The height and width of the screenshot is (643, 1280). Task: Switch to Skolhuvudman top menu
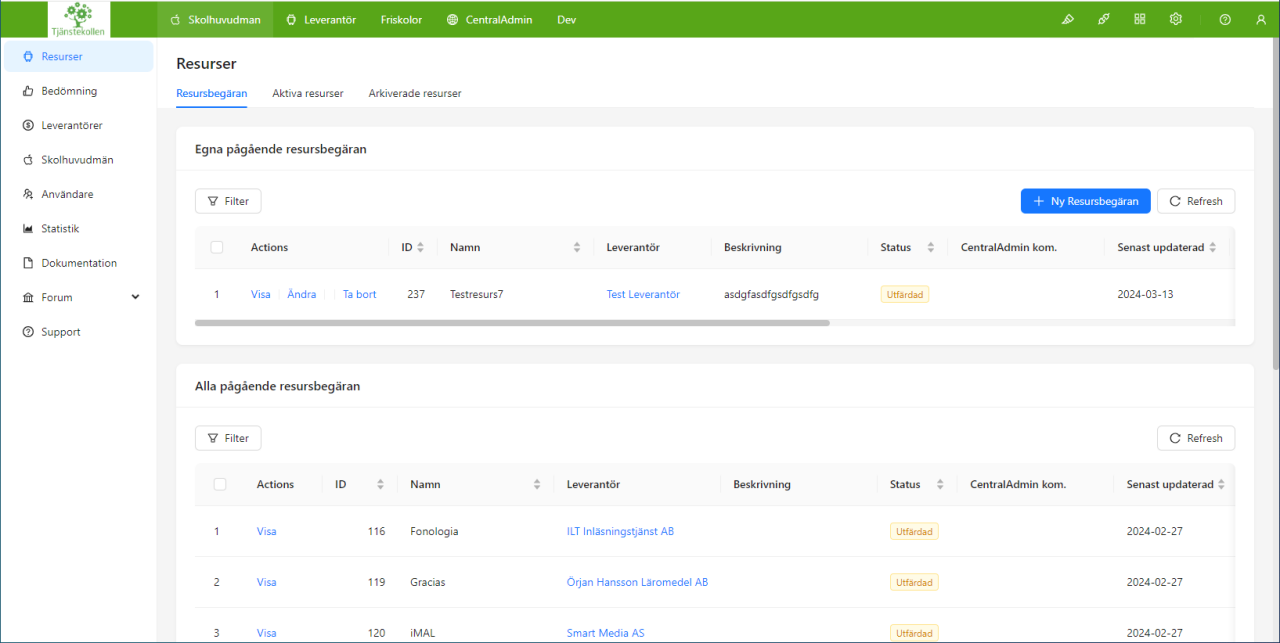tap(215, 19)
